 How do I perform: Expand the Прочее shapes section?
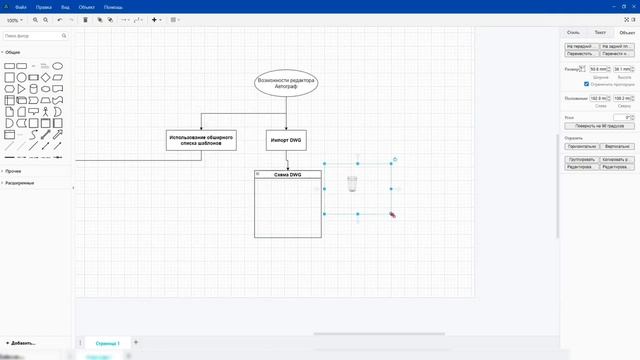coord(12,171)
